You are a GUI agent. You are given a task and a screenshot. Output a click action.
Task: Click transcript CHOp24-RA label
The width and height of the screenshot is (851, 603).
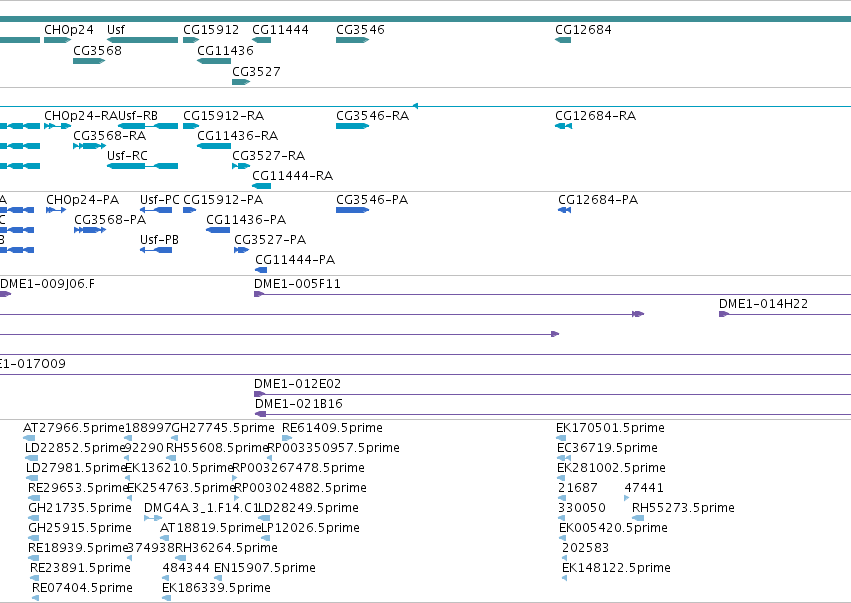click(x=81, y=116)
